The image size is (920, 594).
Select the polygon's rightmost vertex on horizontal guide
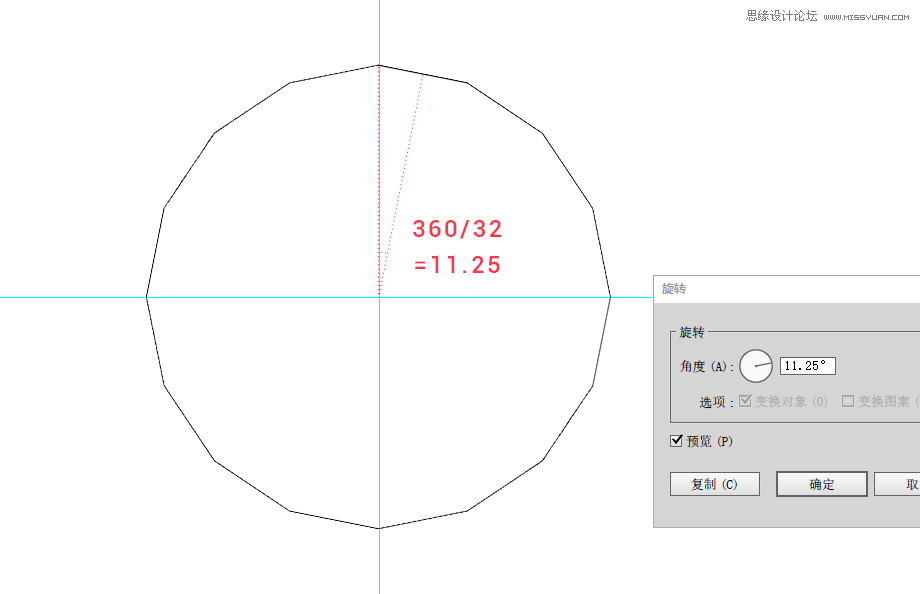click(x=611, y=297)
